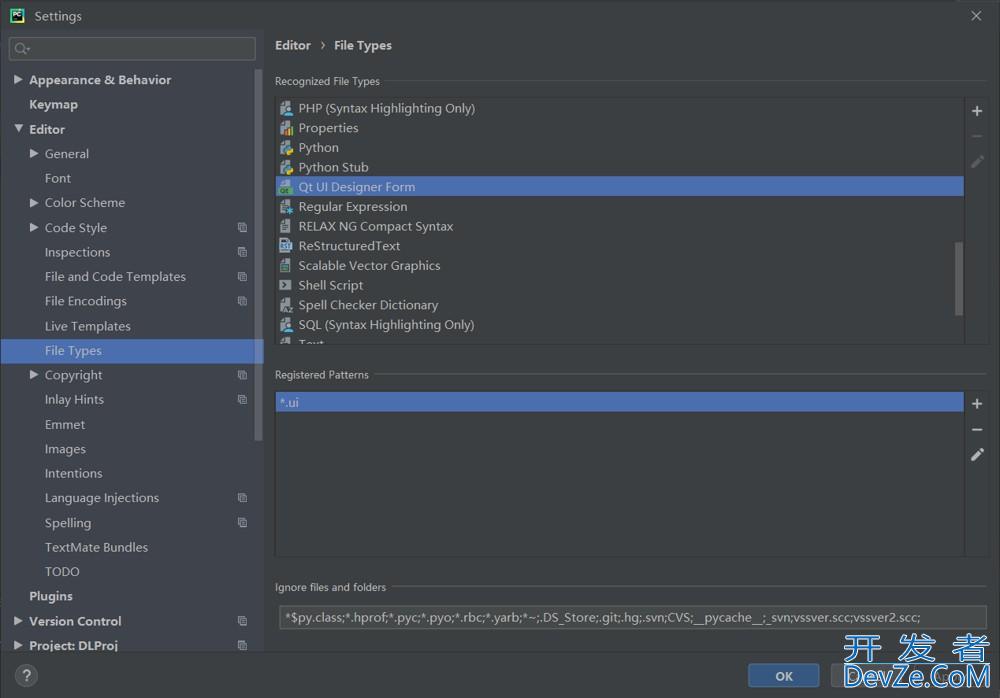Open the Live Templates settings page
This screenshot has width=1000, height=698.
pos(87,326)
